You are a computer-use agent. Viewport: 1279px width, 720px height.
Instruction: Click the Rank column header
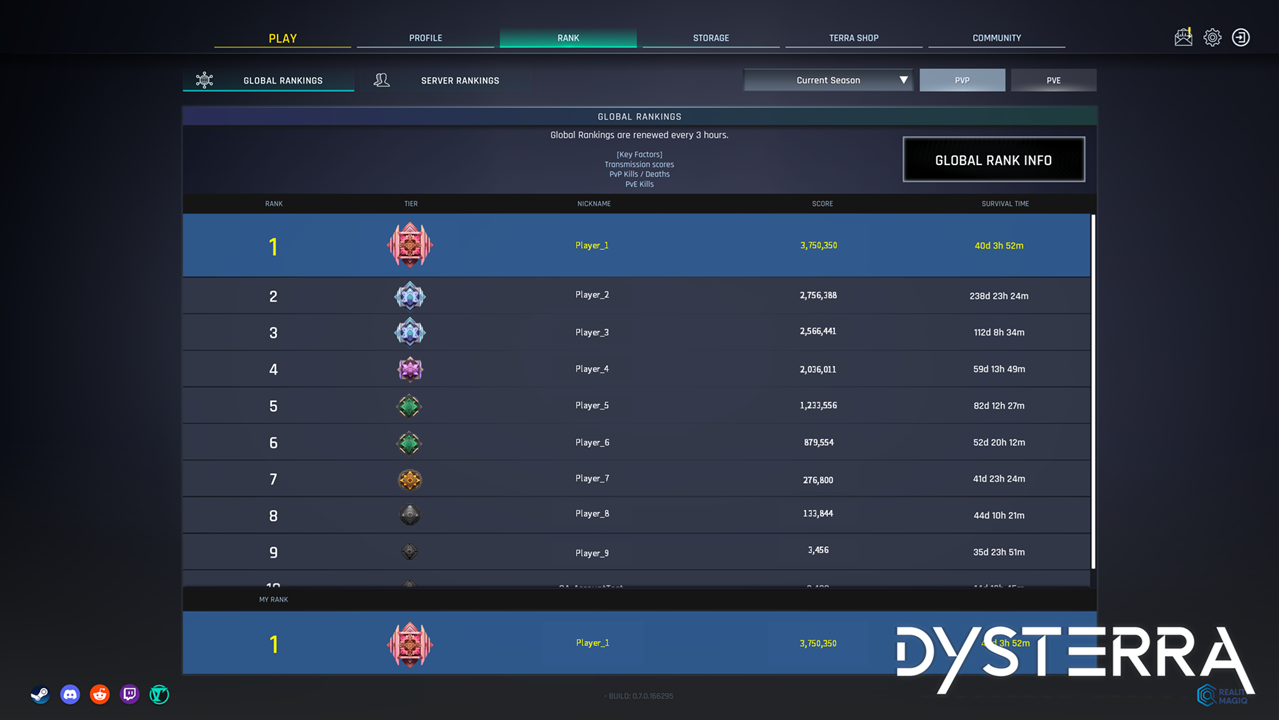274,204
